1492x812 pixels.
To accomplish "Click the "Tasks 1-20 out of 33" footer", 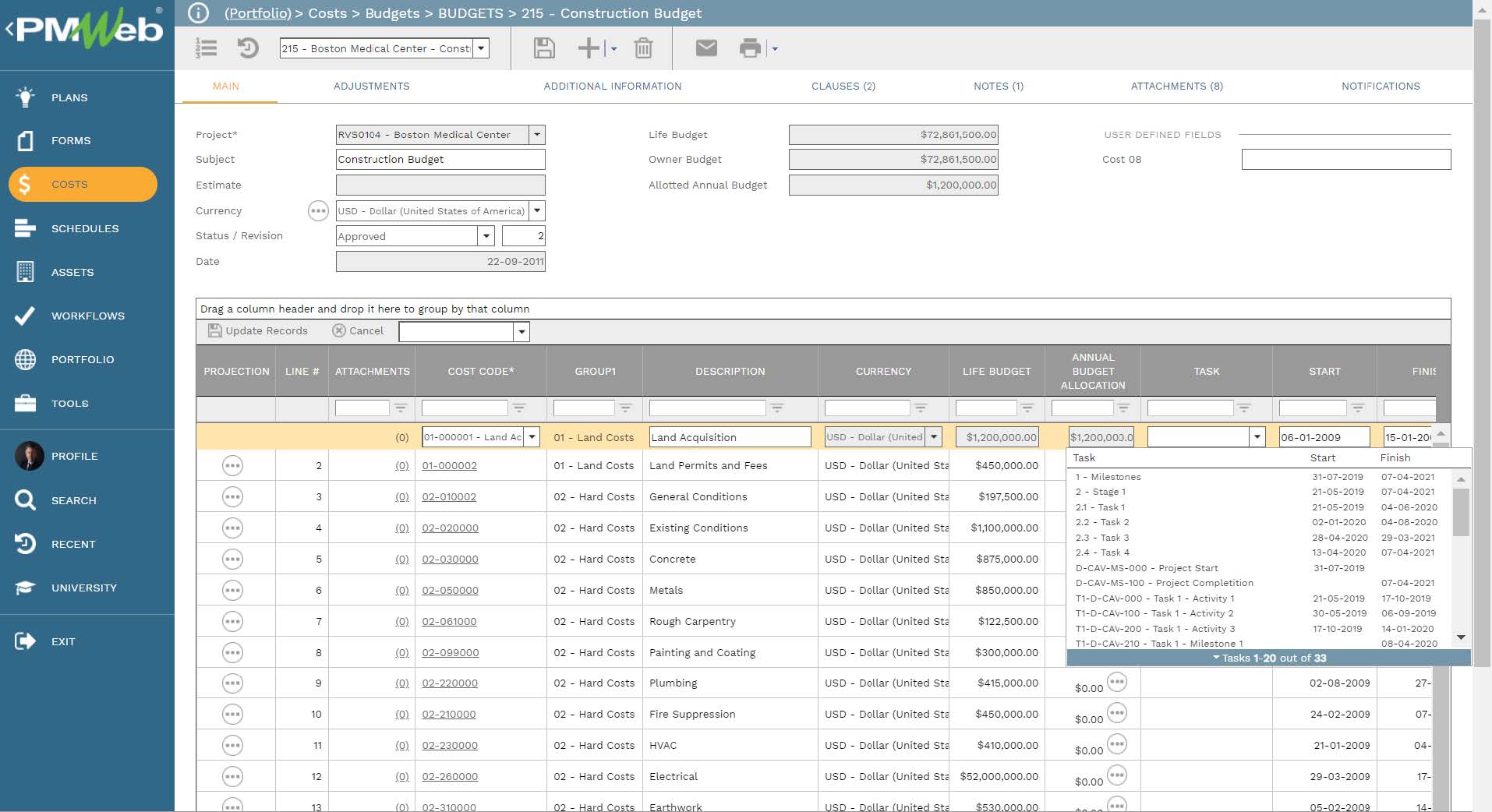I will click(x=1268, y=658).
